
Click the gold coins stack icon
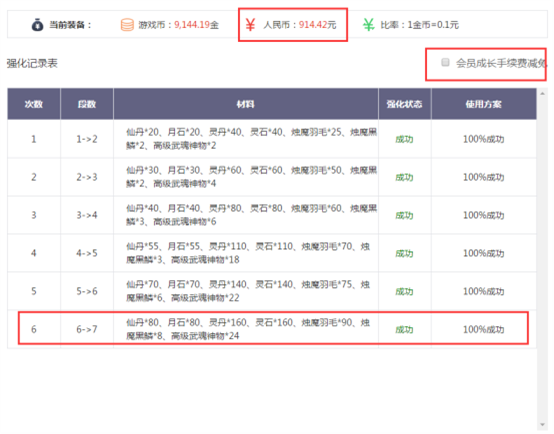click(x=127, y=25)
